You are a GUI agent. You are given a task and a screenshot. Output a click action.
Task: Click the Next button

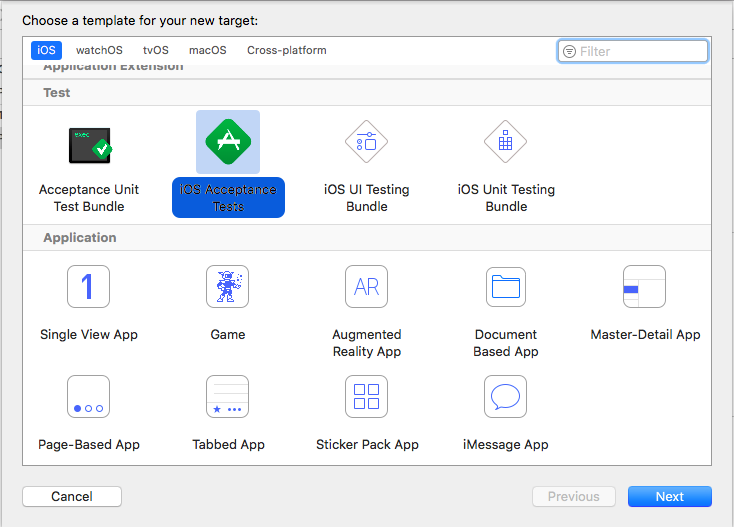(670, 496)
